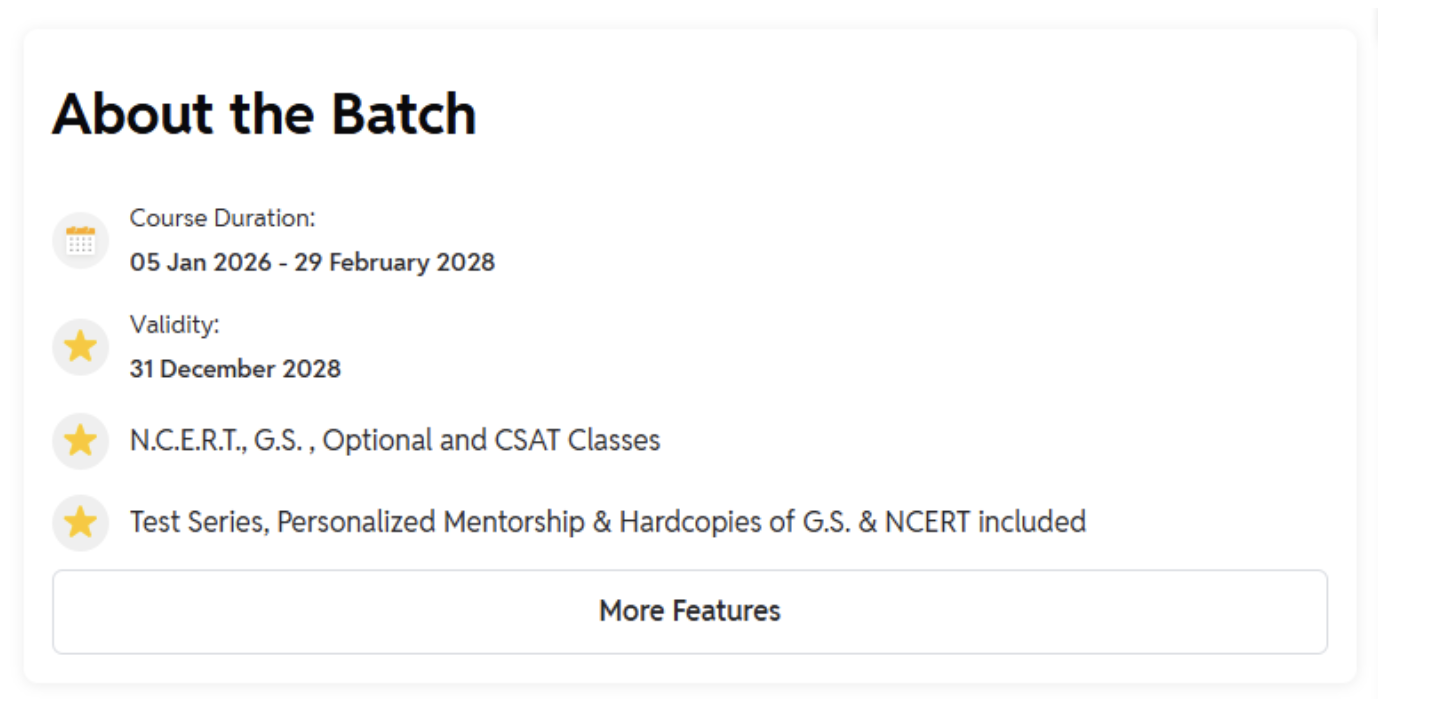Image resolution: width=1440 pixels, height=702 pixels.
Task: Click the Optional and CSAT Classes text
Action: pos(491,441)
